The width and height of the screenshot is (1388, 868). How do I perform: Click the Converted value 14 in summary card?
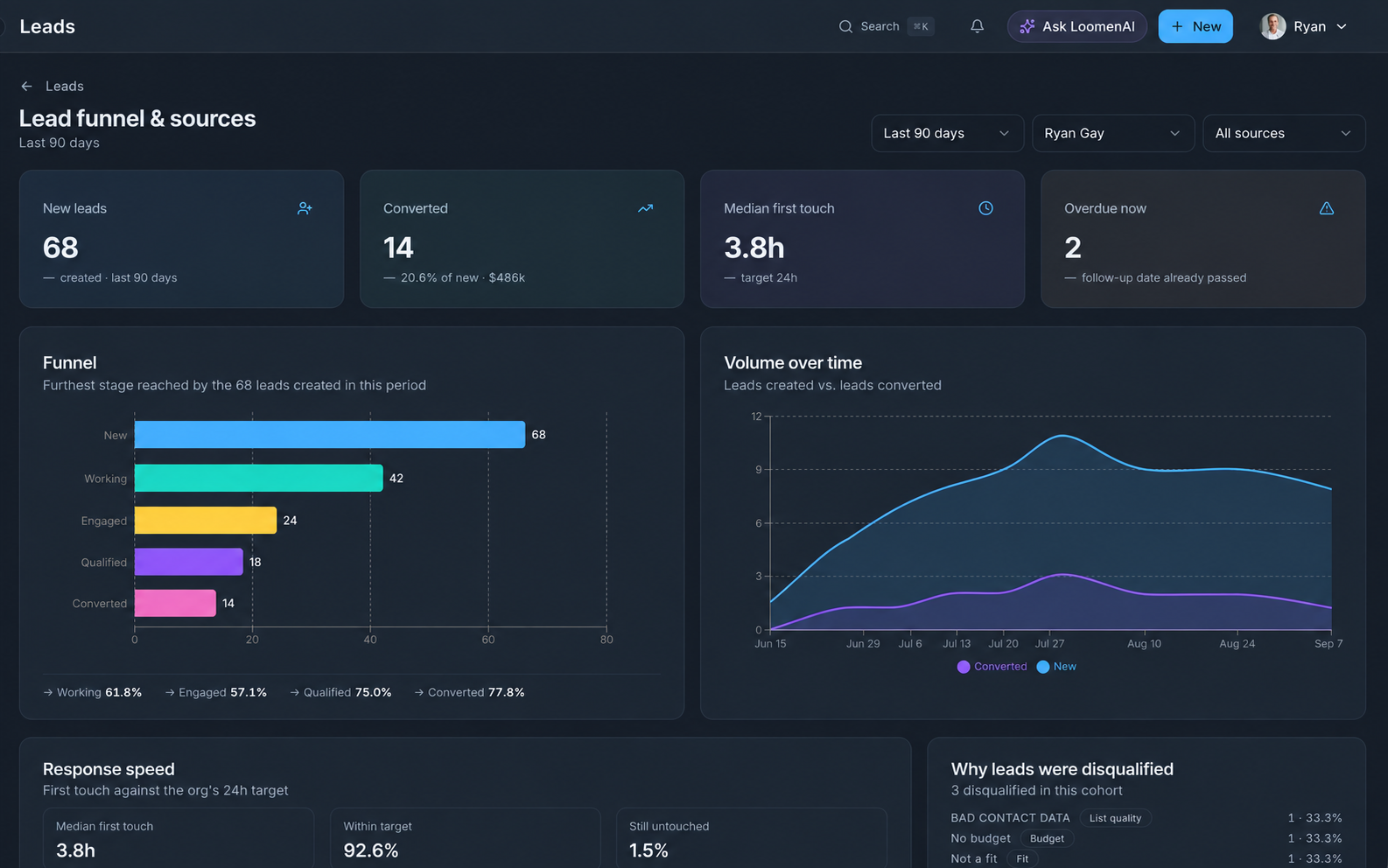(398, 248)
